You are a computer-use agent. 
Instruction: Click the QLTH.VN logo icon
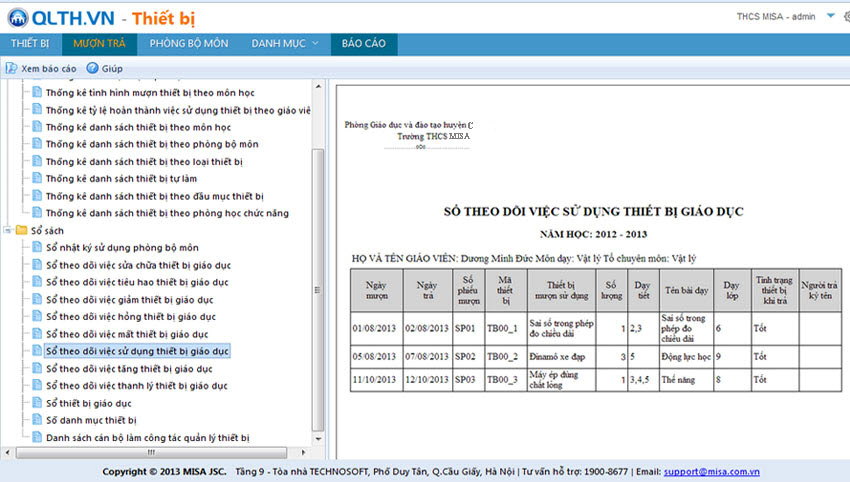click(17, 17)
